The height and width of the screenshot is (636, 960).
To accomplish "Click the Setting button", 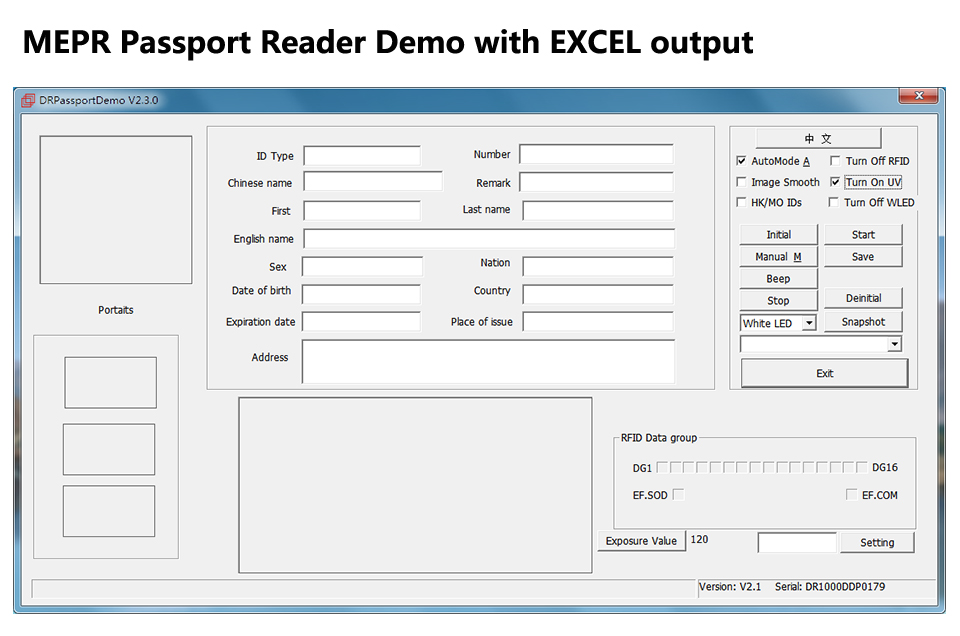I will [877, 542].
